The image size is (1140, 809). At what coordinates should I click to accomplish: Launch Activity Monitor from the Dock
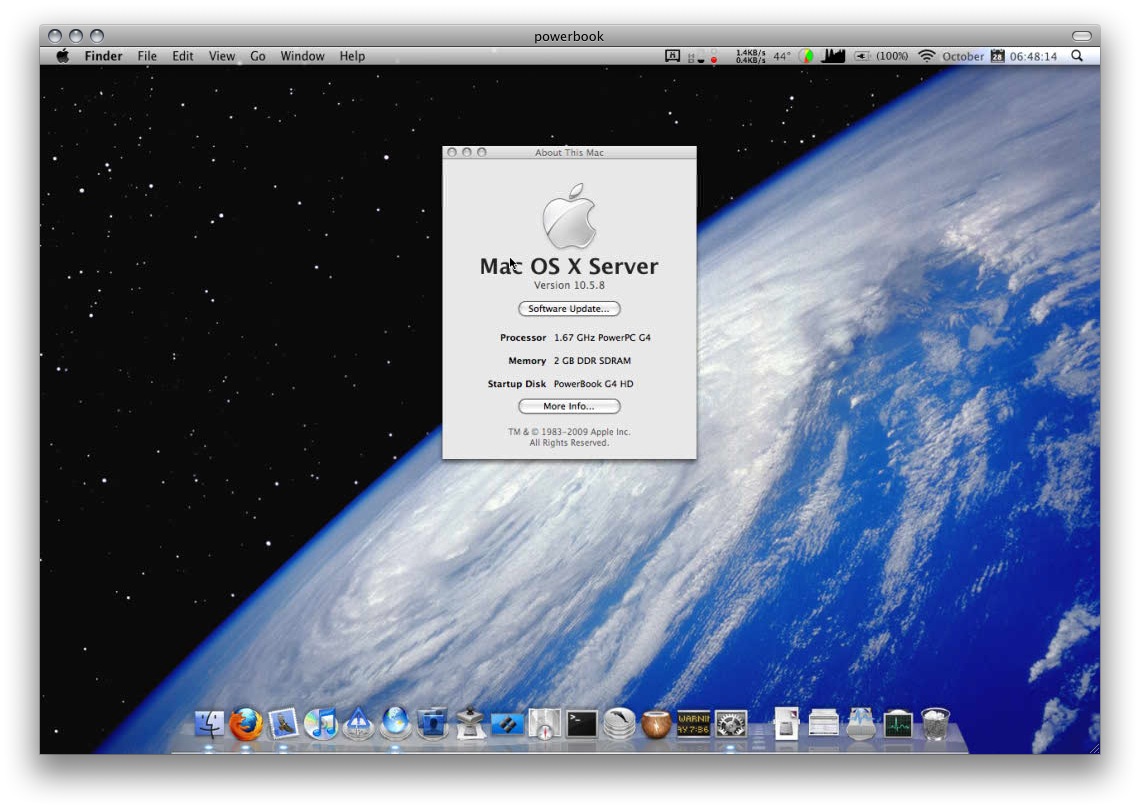898,724
